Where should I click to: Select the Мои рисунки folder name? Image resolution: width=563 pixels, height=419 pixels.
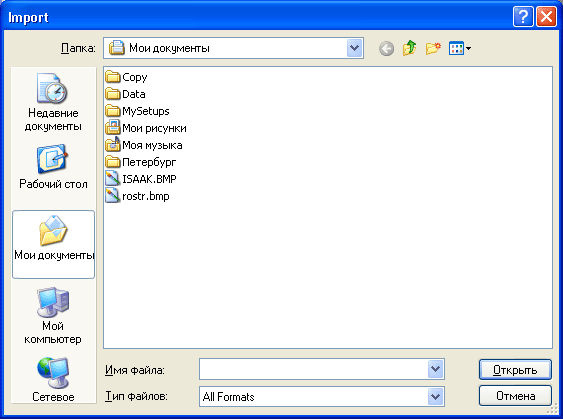pos(154,128)
